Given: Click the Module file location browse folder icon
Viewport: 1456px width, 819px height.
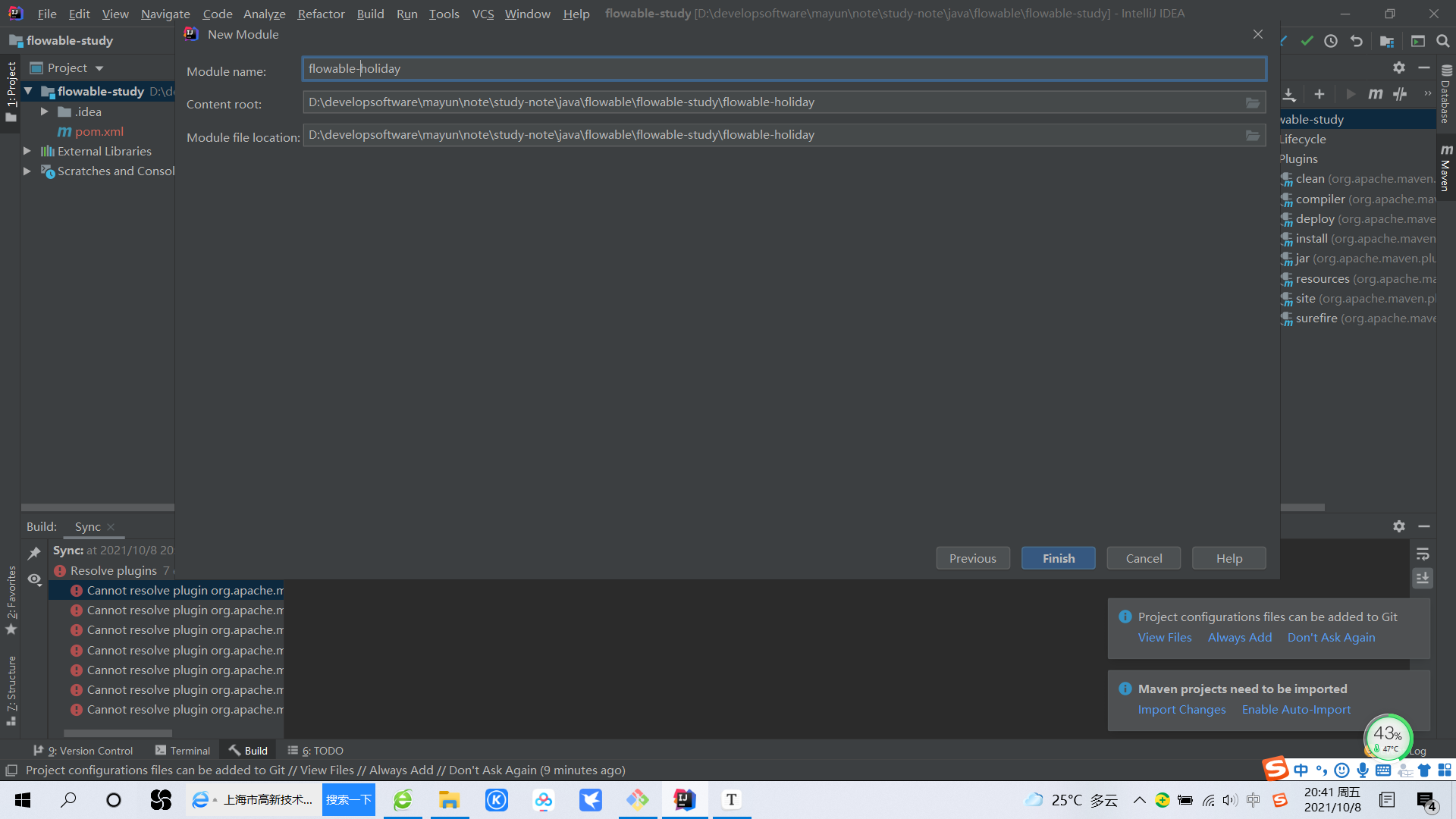Looking at the screenshot, I should click(x=1252, y=135).
